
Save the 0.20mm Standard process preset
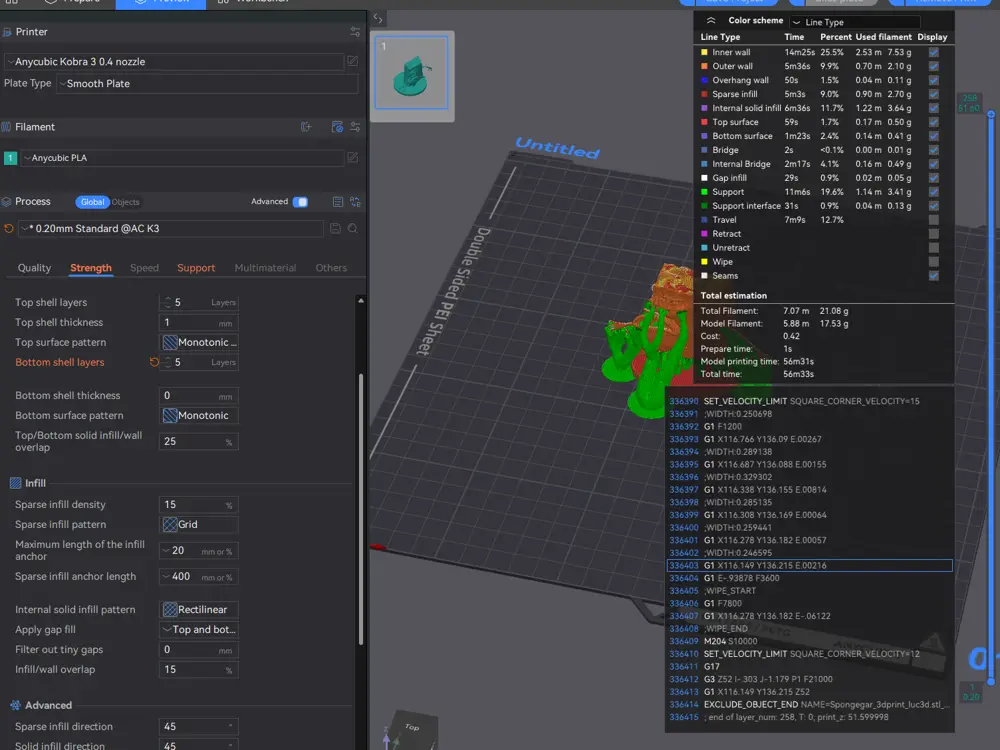(x=335, y=228)
